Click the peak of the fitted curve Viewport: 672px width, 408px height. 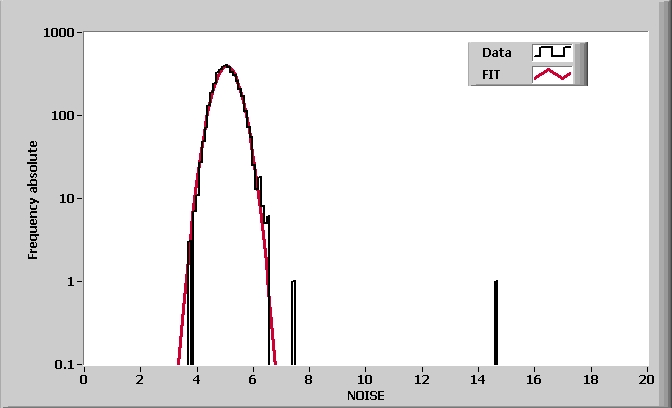[x=227, y=67]
